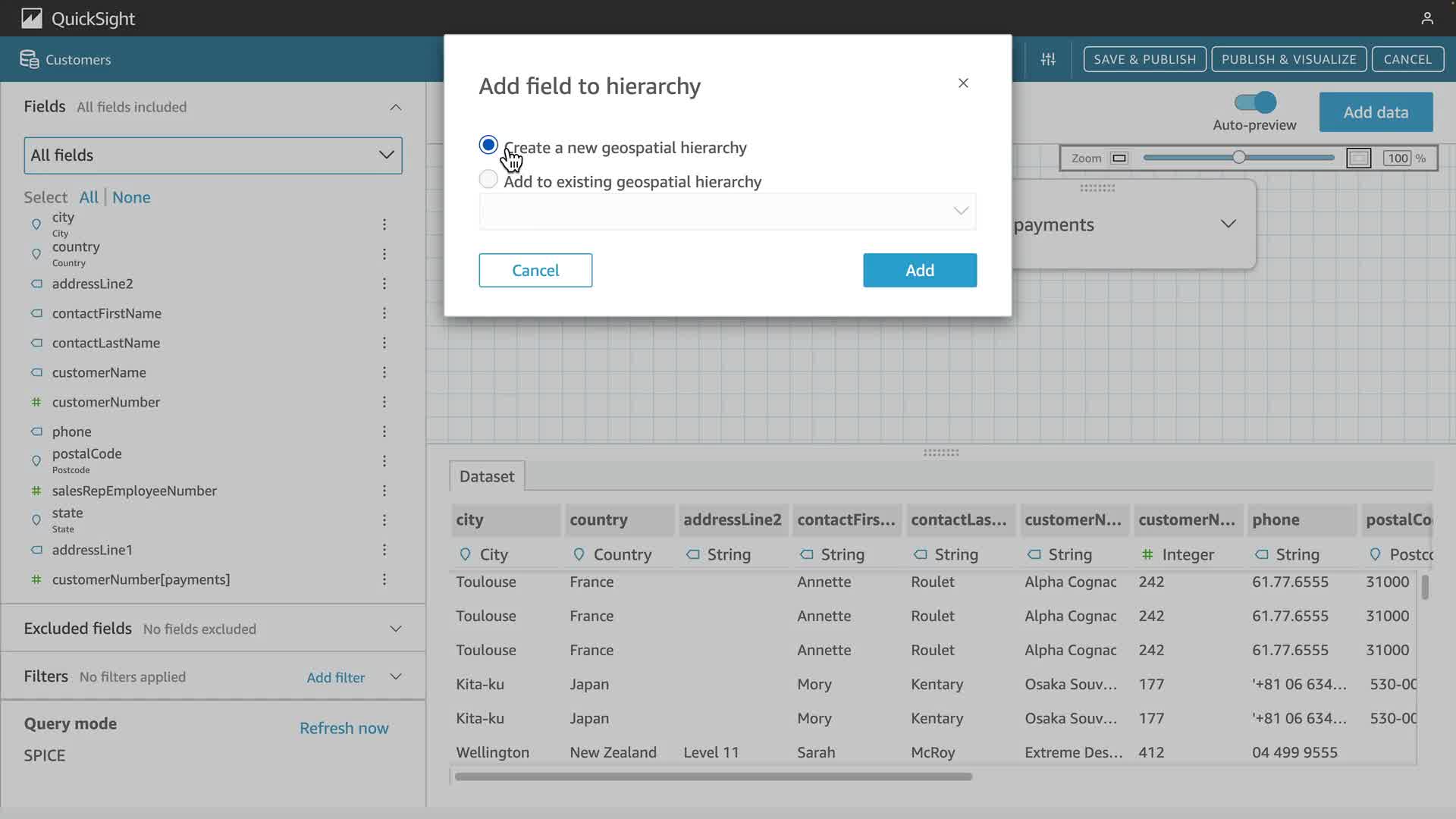Open the existing hierarchy dropdown list
The image size is (1456, 819).
pyautogui.click(x=727, y=211)
